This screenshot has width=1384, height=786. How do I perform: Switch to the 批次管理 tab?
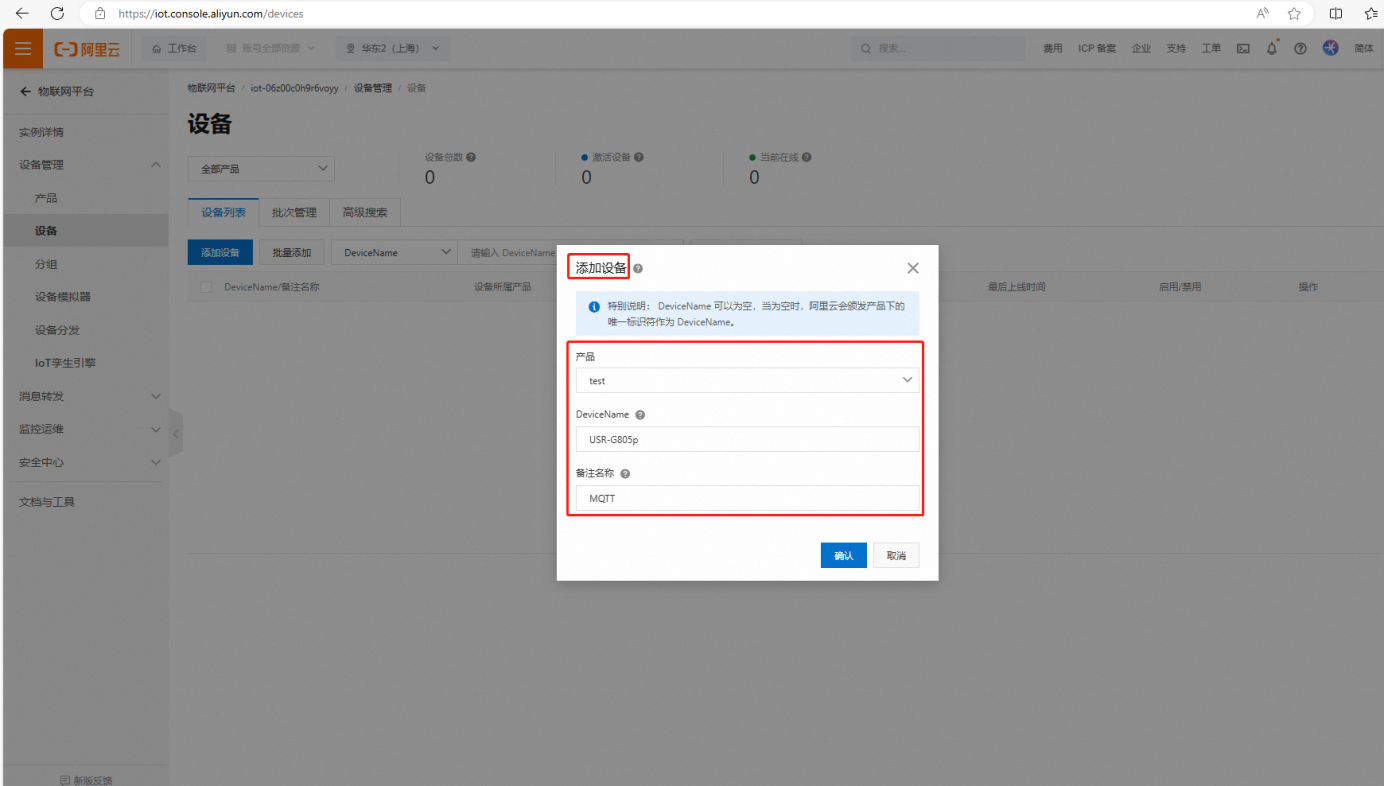pyautogui.click(x=294, y=212)
